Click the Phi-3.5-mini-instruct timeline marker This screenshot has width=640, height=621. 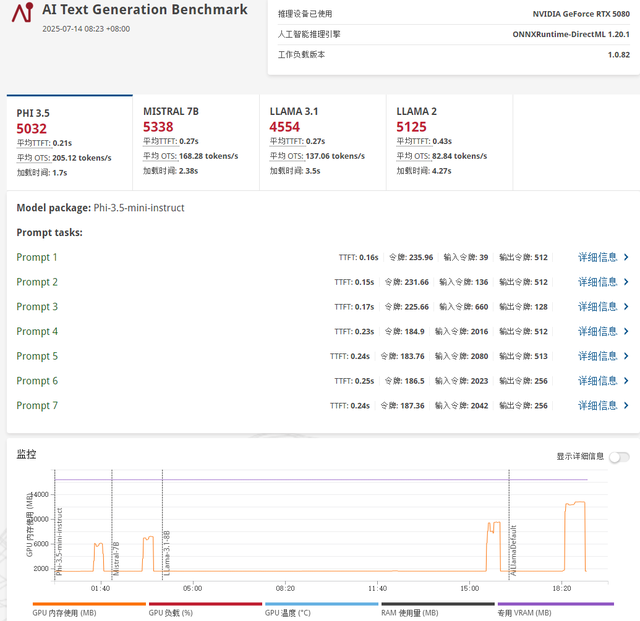coord(59,541)
